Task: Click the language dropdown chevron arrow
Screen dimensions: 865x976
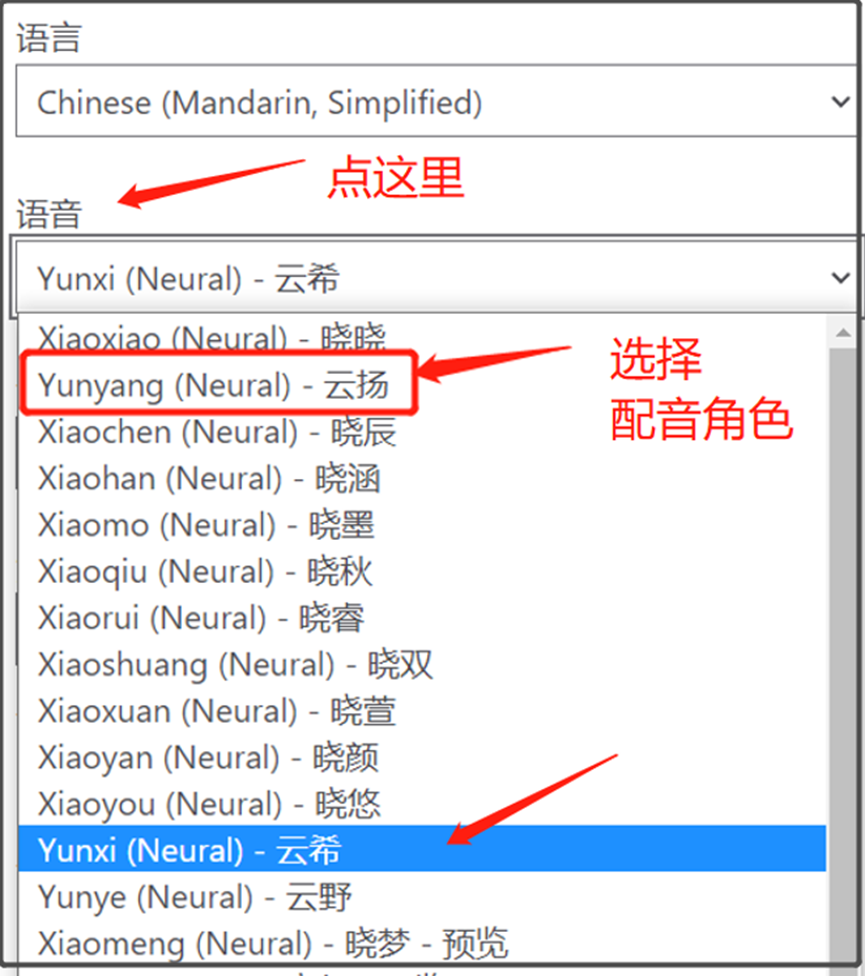Action: click(841, 101)
